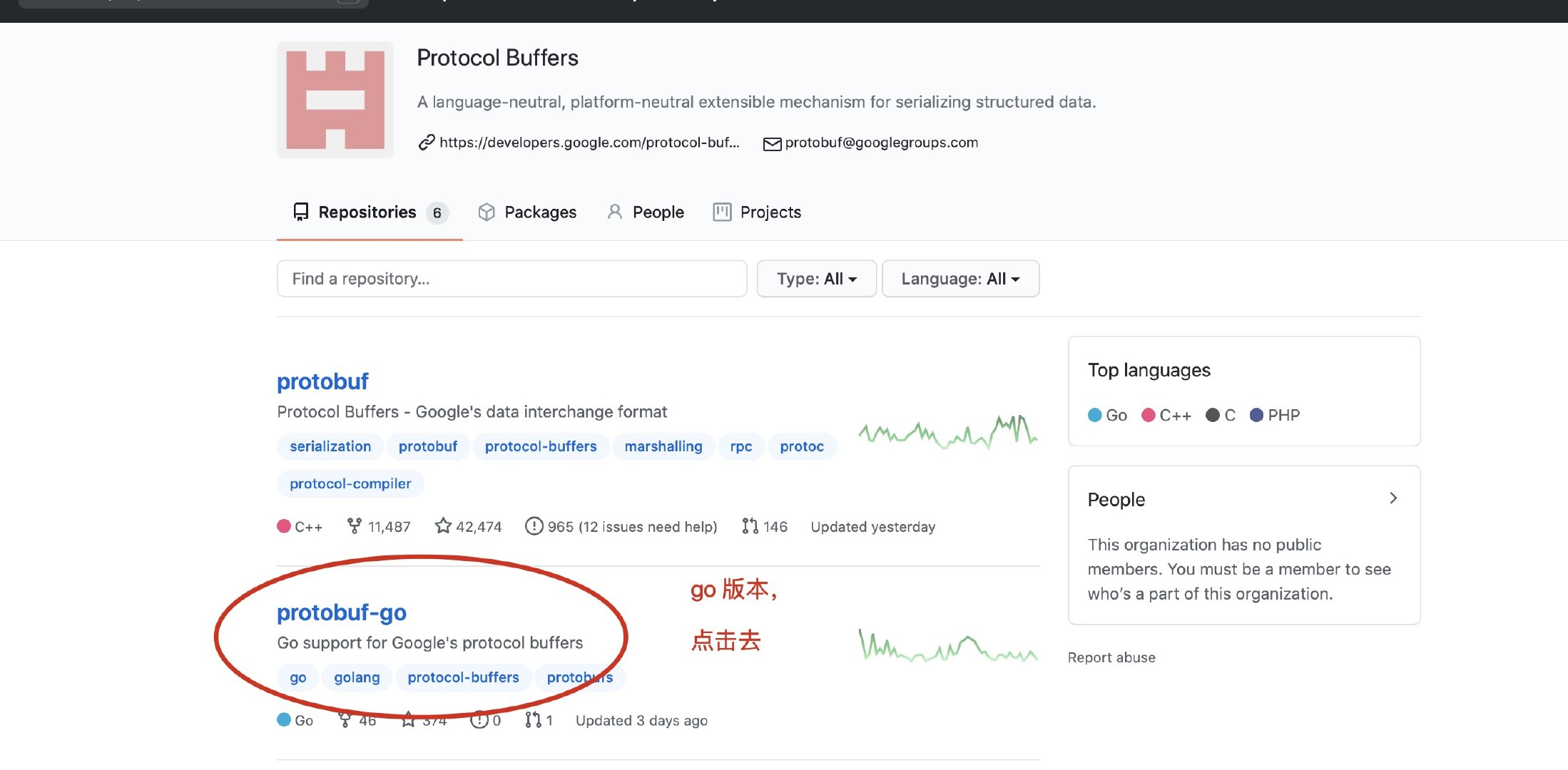Select the golang topic tag
Viewport: 1568px width, 770px height.
(357, 677)
